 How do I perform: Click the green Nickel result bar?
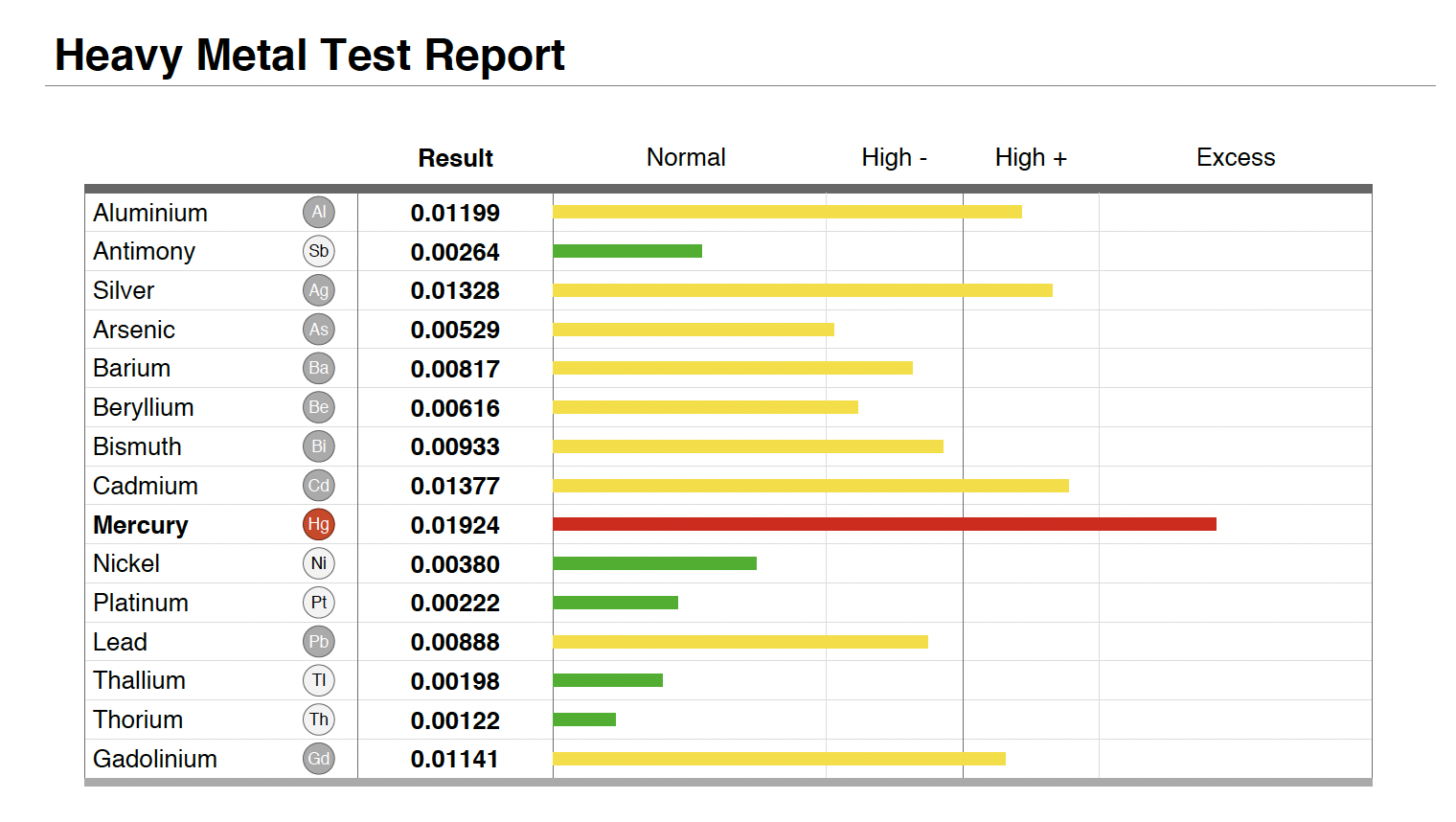click(655, 563)
